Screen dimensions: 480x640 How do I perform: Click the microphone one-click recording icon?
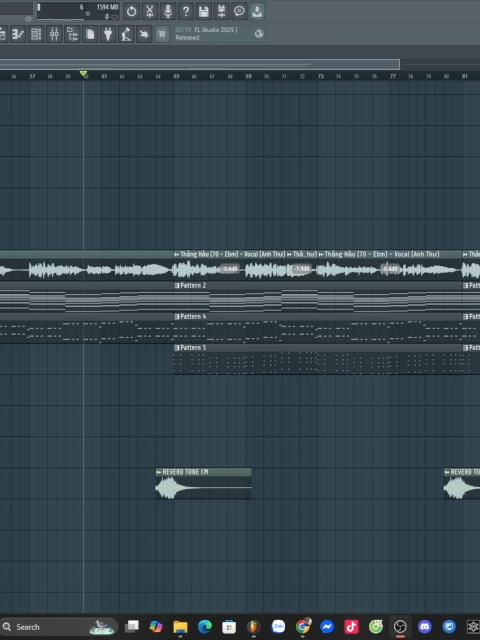click(168, 11)
